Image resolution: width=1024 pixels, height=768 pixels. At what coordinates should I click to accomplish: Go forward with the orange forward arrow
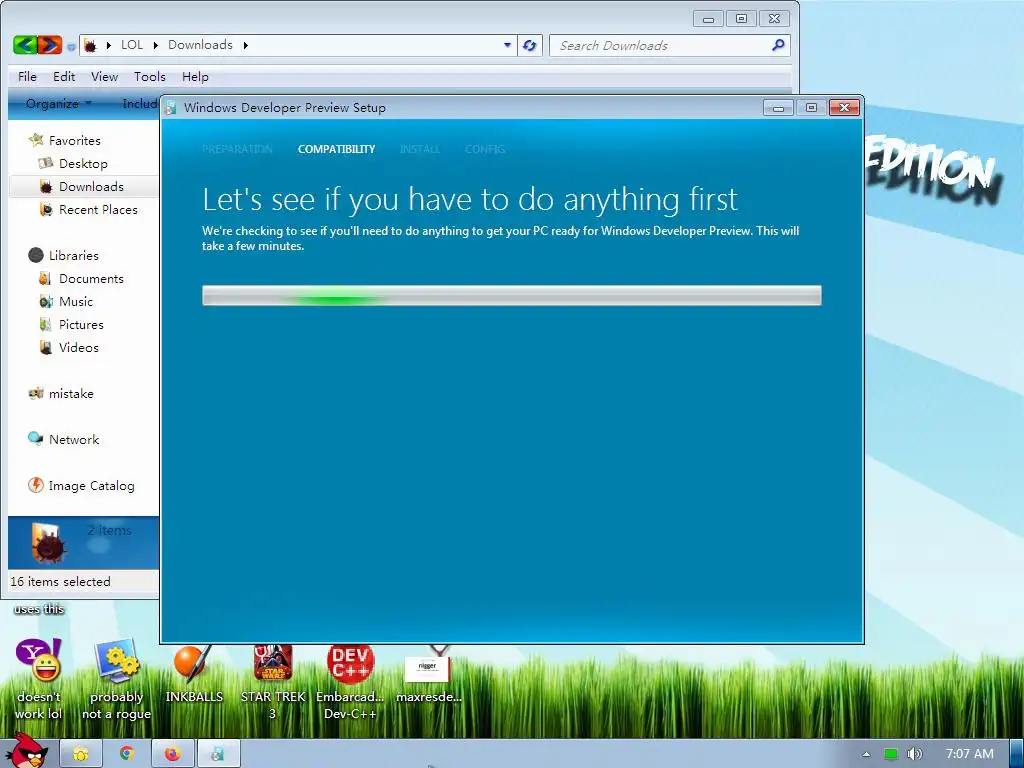tap(50, 44)
